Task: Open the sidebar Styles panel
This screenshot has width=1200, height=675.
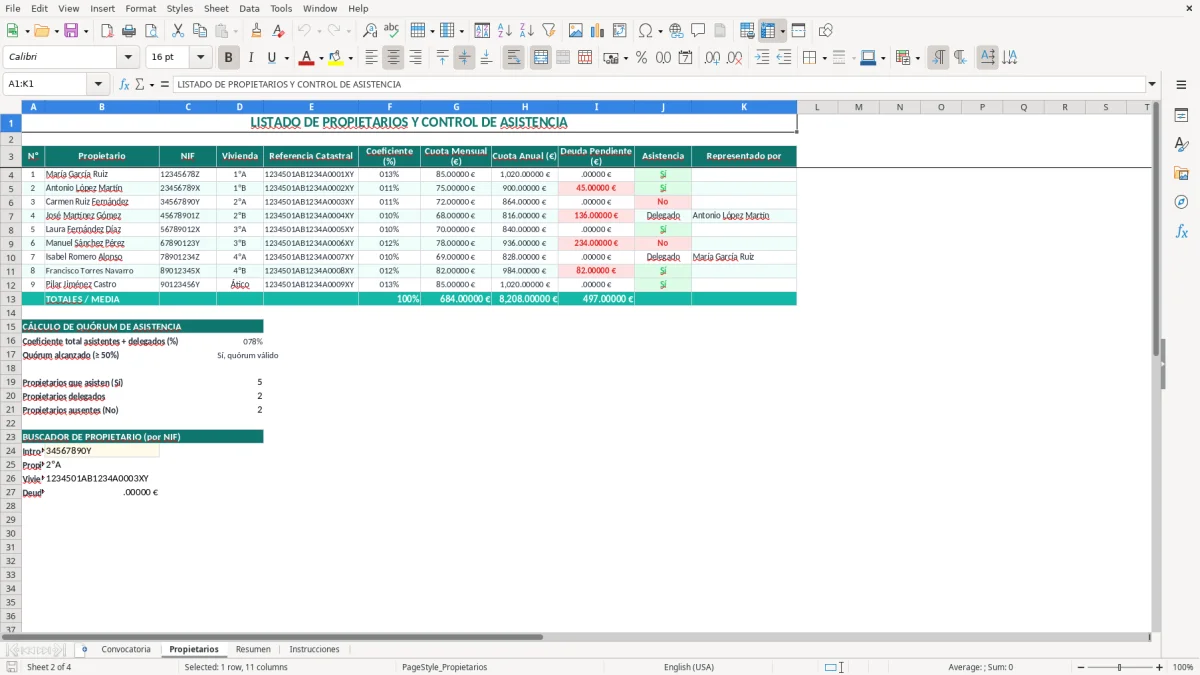Action: [1181, 145]
